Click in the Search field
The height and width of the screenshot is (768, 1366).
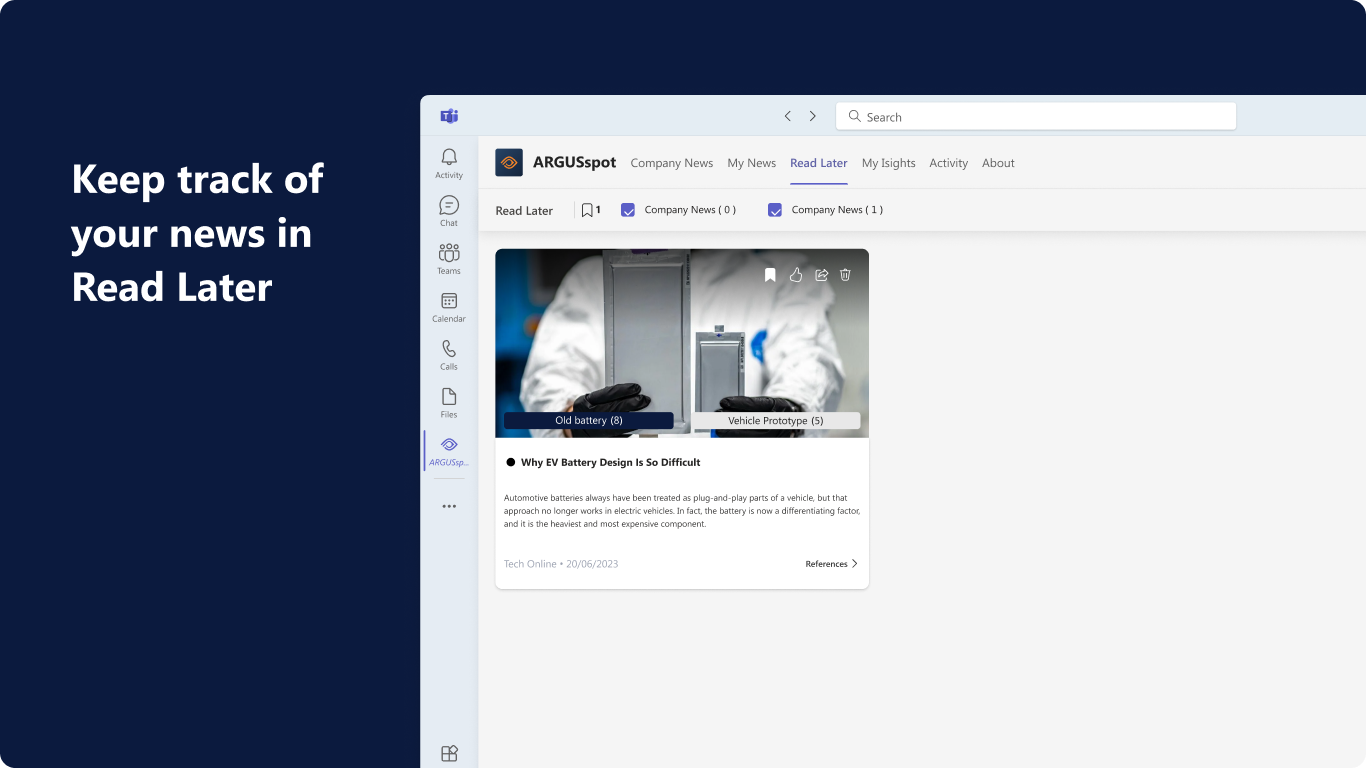(x=1036, y=116)
